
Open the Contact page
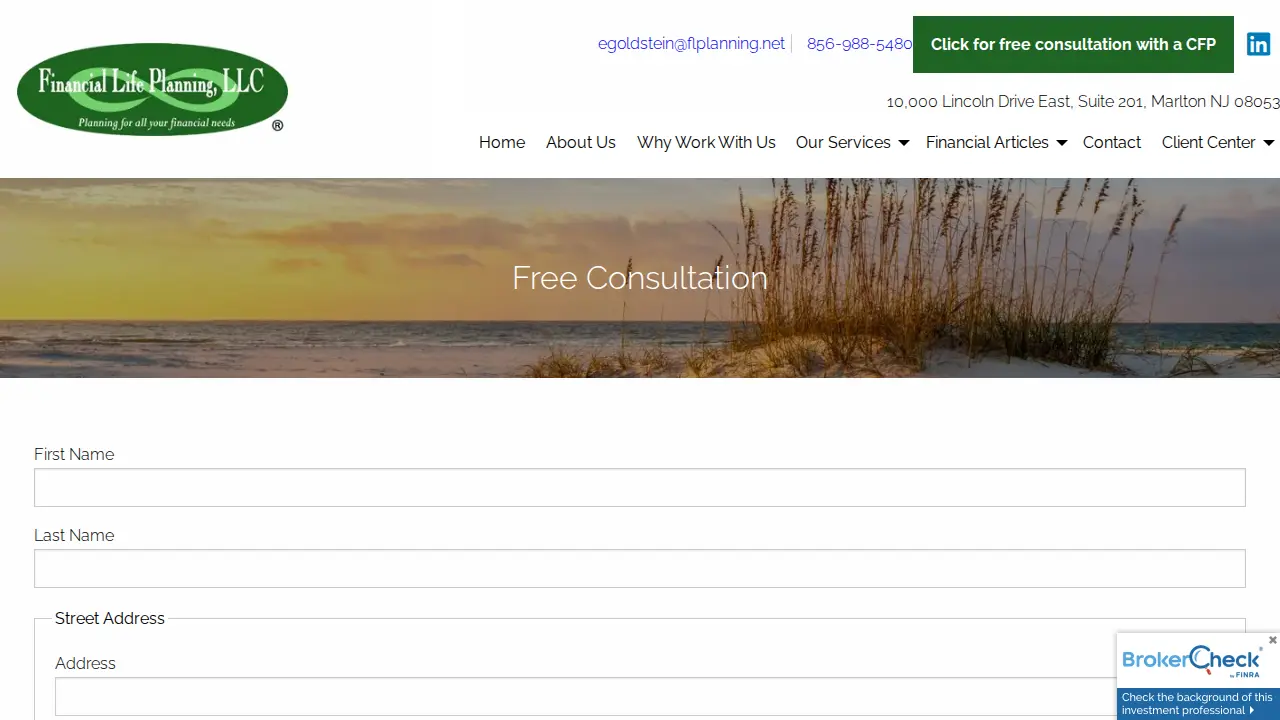coord(1112,142)
